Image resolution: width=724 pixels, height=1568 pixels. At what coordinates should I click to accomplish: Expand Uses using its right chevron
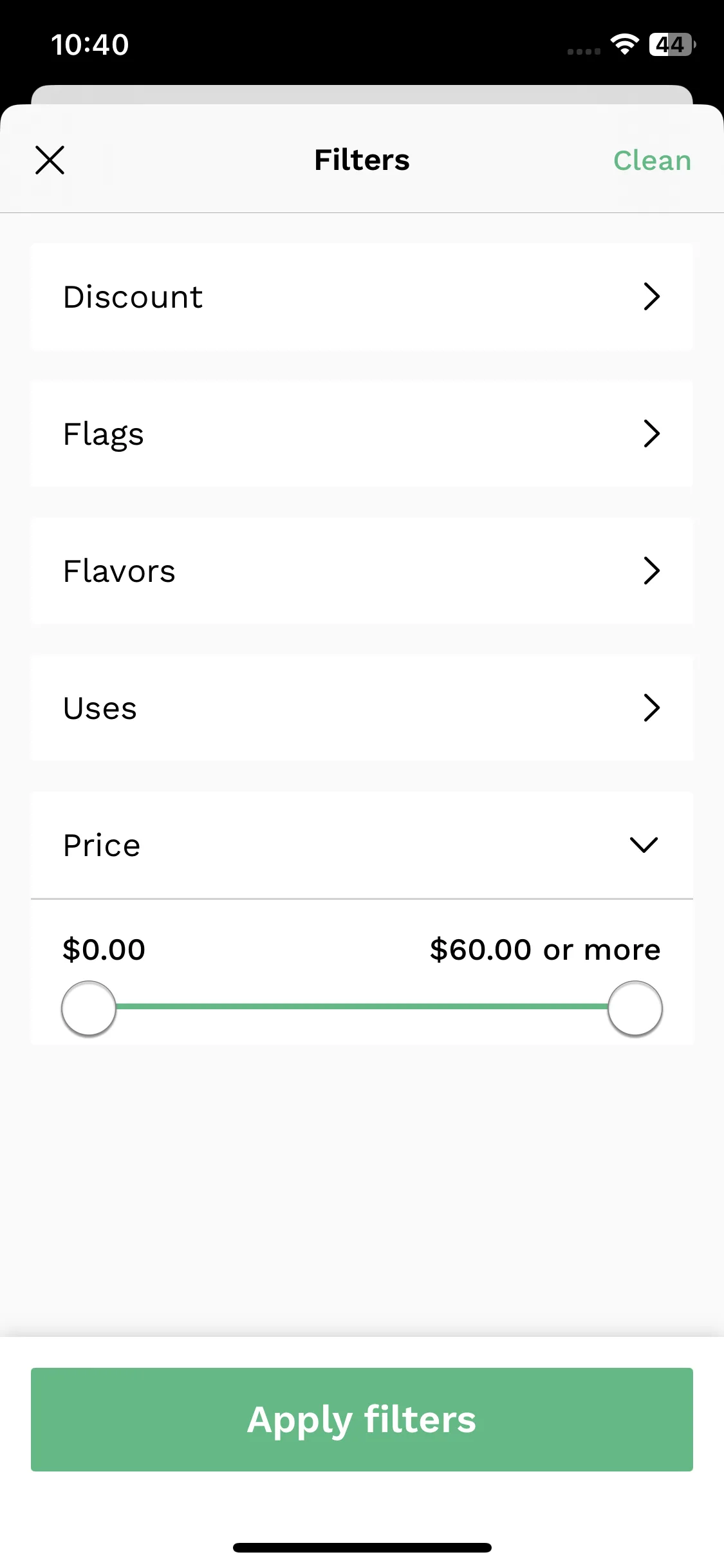[x=651, y=708]
